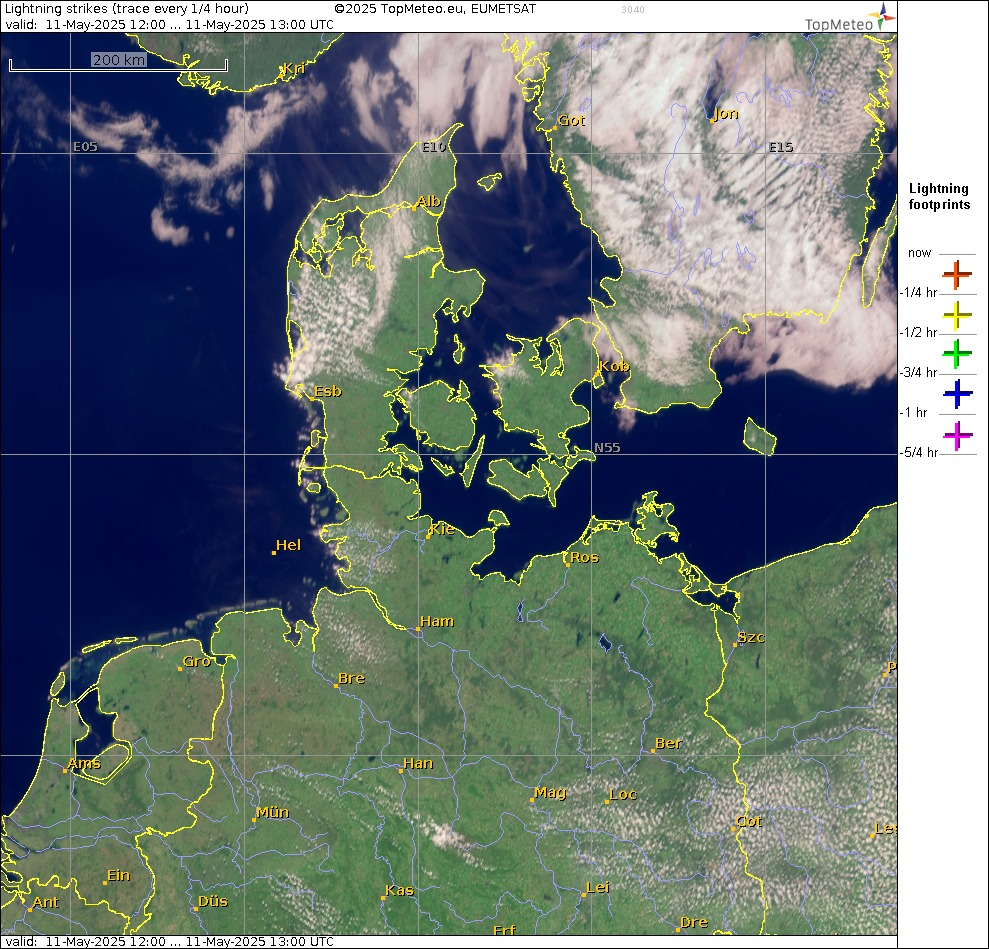
Task: Select the 'Mag' city label
Action: click(x=550, y=792)
